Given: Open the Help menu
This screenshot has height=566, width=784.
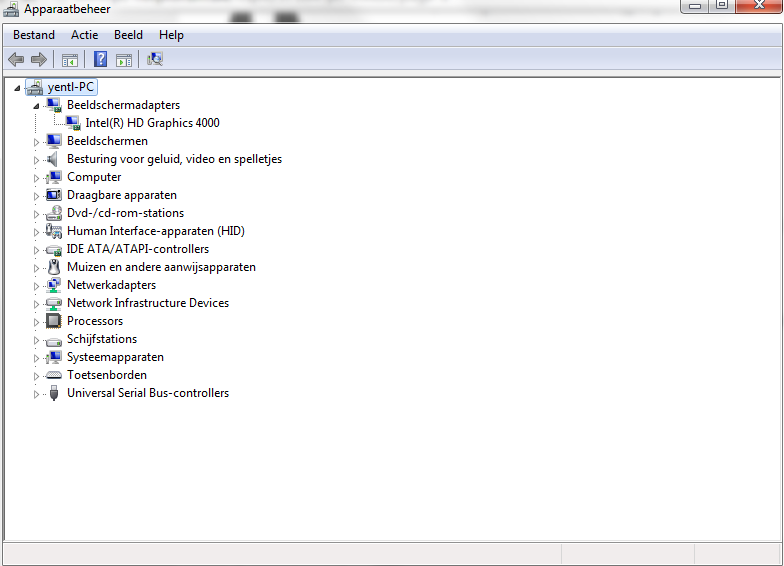Looking at the screenshot, I should [x=172, y=35].
